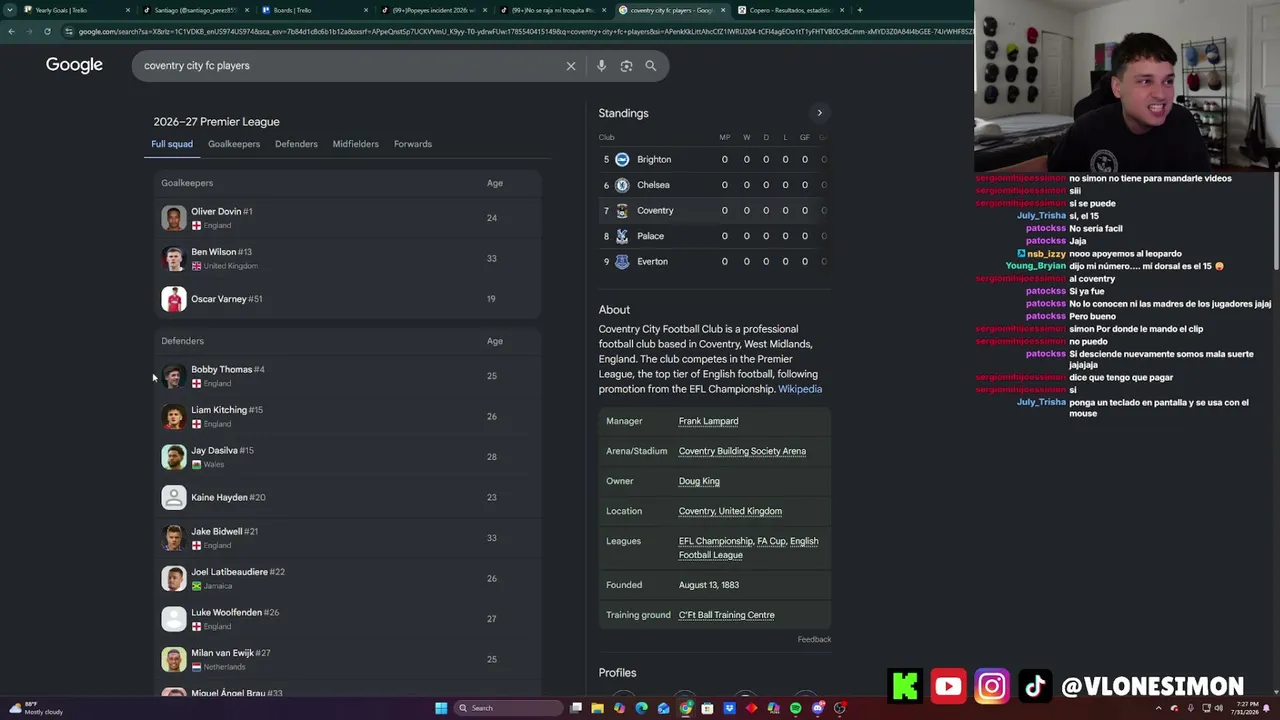1280x720 pixels.
Task: Submit search with the magnifier icon
Action: 651,66
